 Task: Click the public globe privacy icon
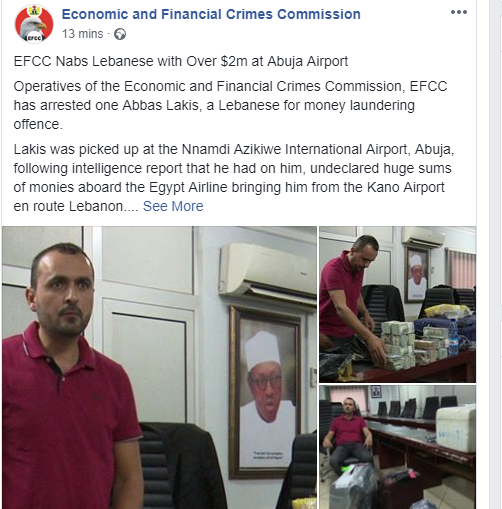coord(120,34)
